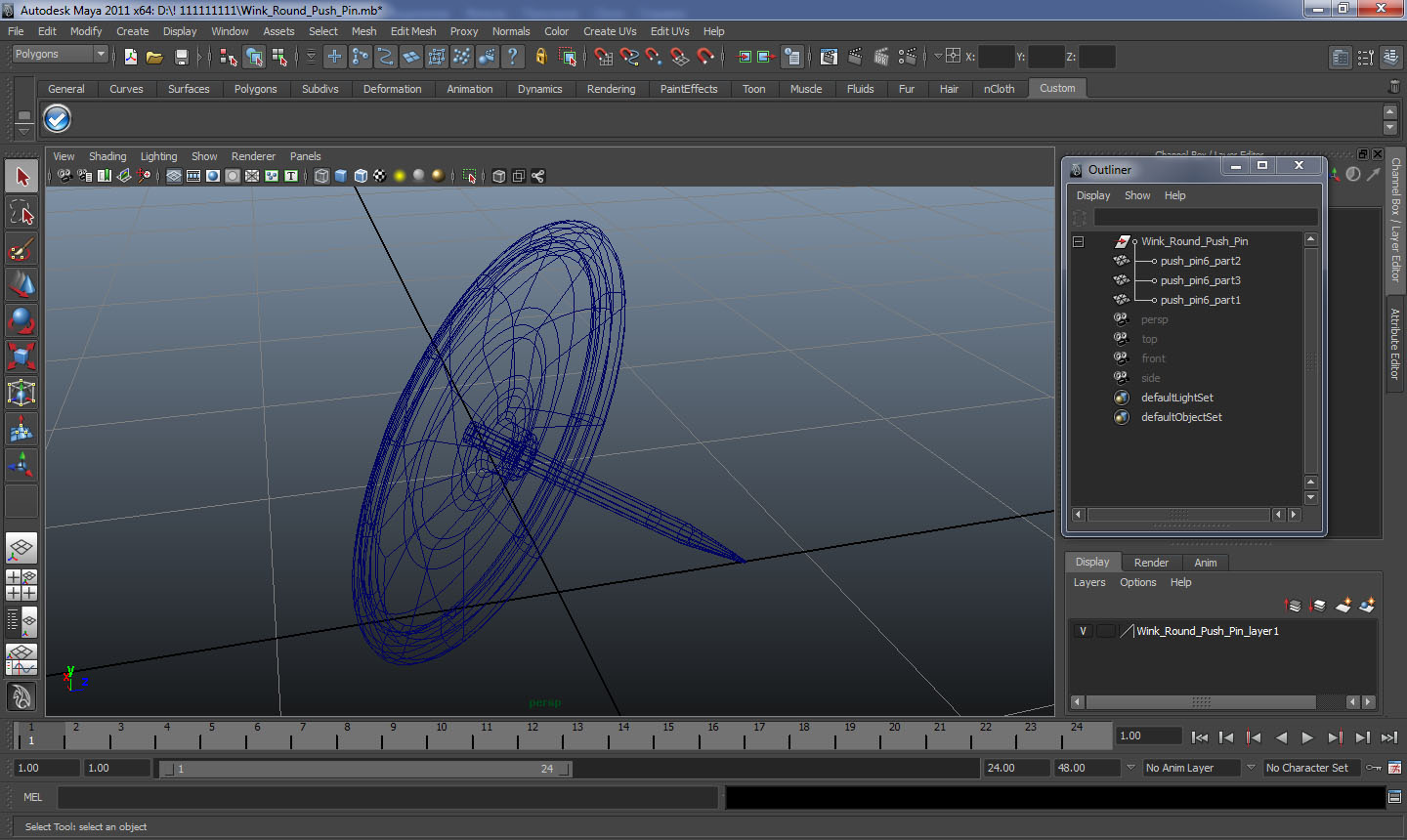Open a scene with folder icon
Screen dimensions: 1407x840
pos(154,57)
